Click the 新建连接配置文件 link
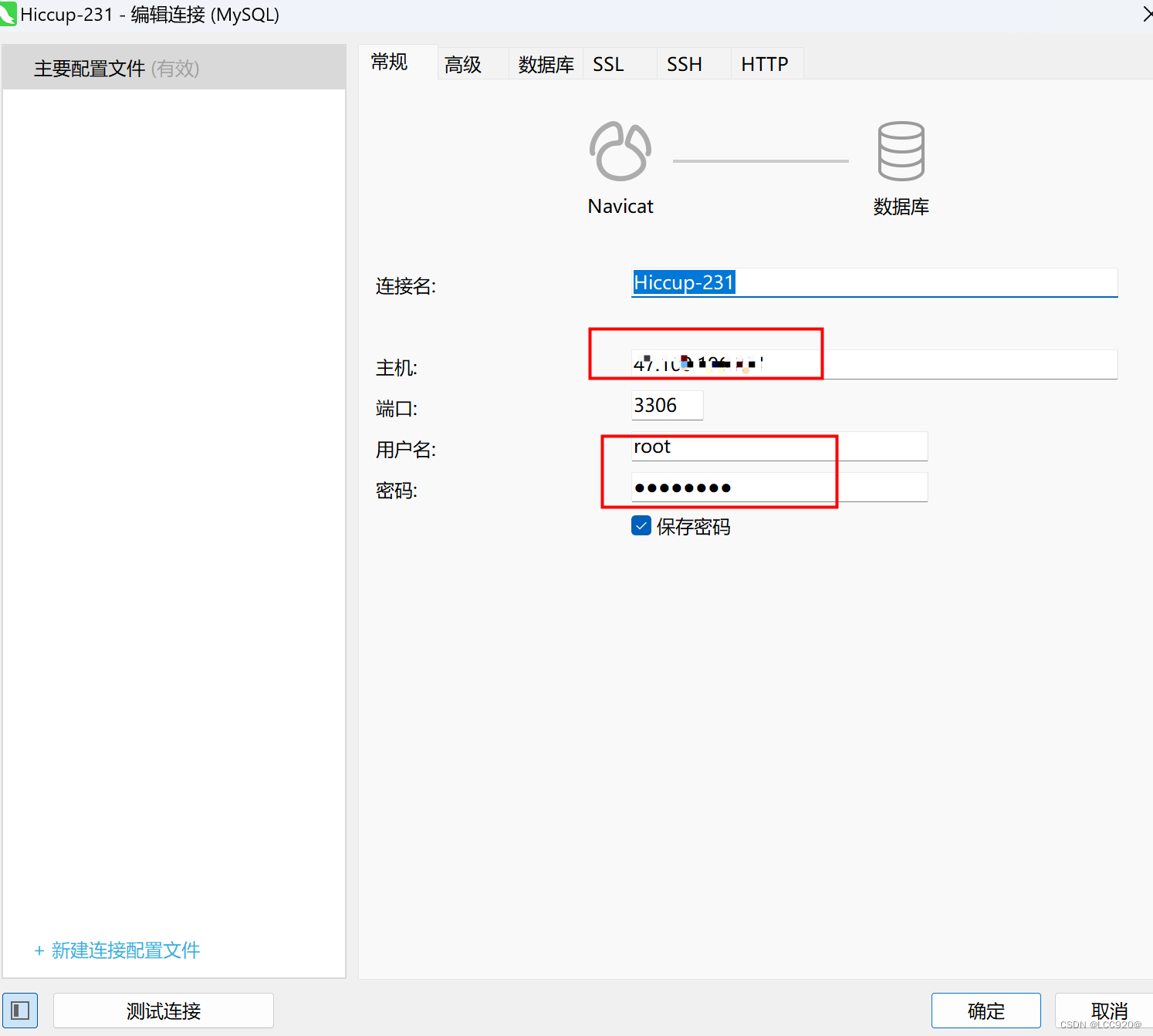 pos(116,950)
